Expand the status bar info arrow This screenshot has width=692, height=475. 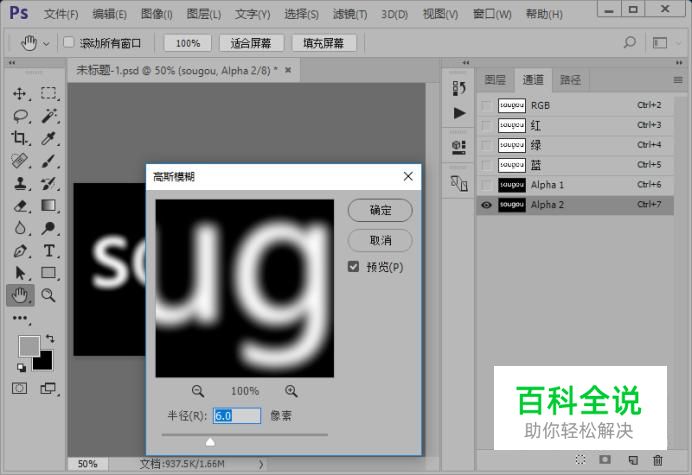pyautogui.click(x=261, y=464)
